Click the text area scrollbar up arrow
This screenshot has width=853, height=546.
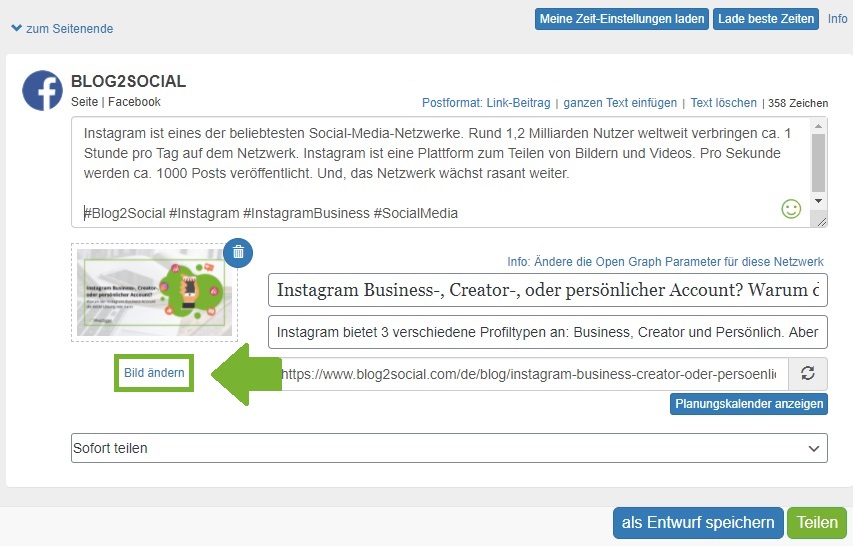pos(818,126)
